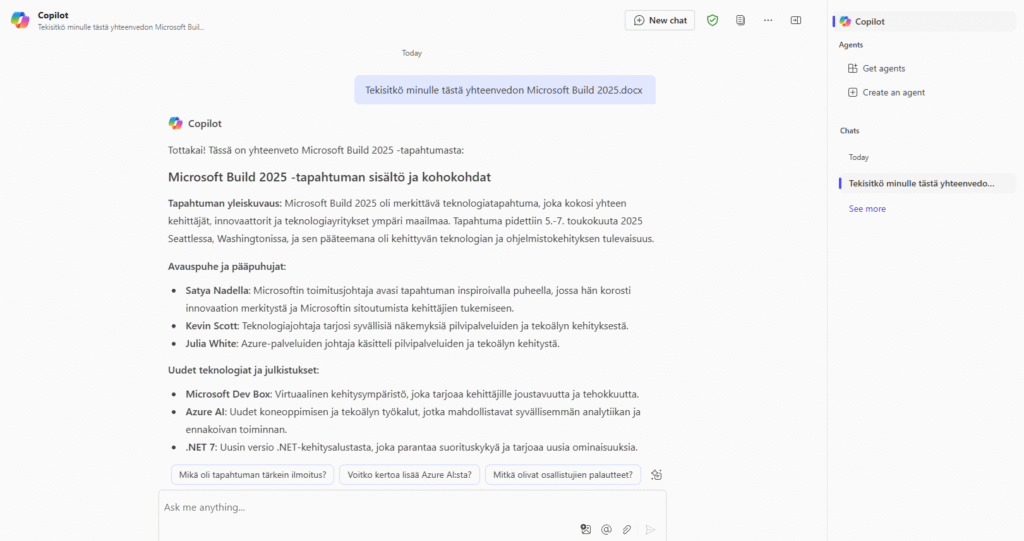This screenshot has width=1024, height=541.
Task: Click the paperclip attach icon
Action: pos(627,529)
